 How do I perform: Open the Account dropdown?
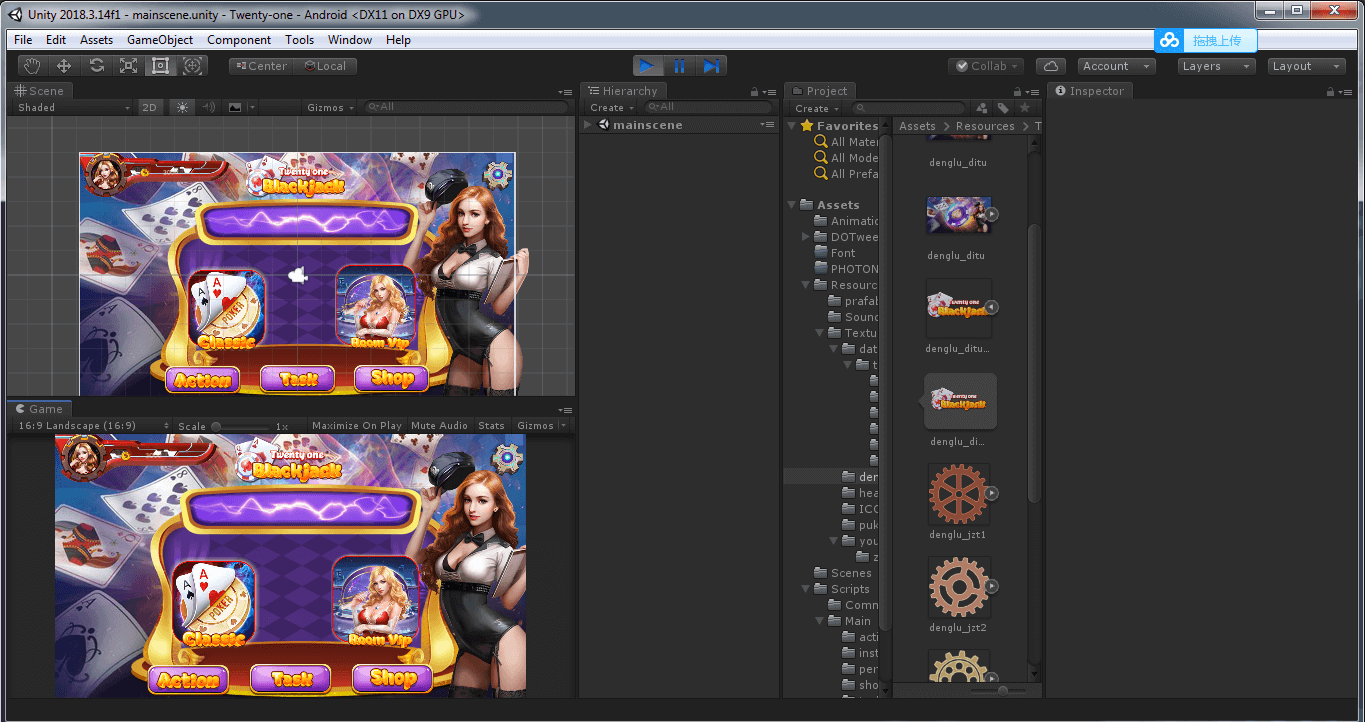click(x=1116, y=66)
